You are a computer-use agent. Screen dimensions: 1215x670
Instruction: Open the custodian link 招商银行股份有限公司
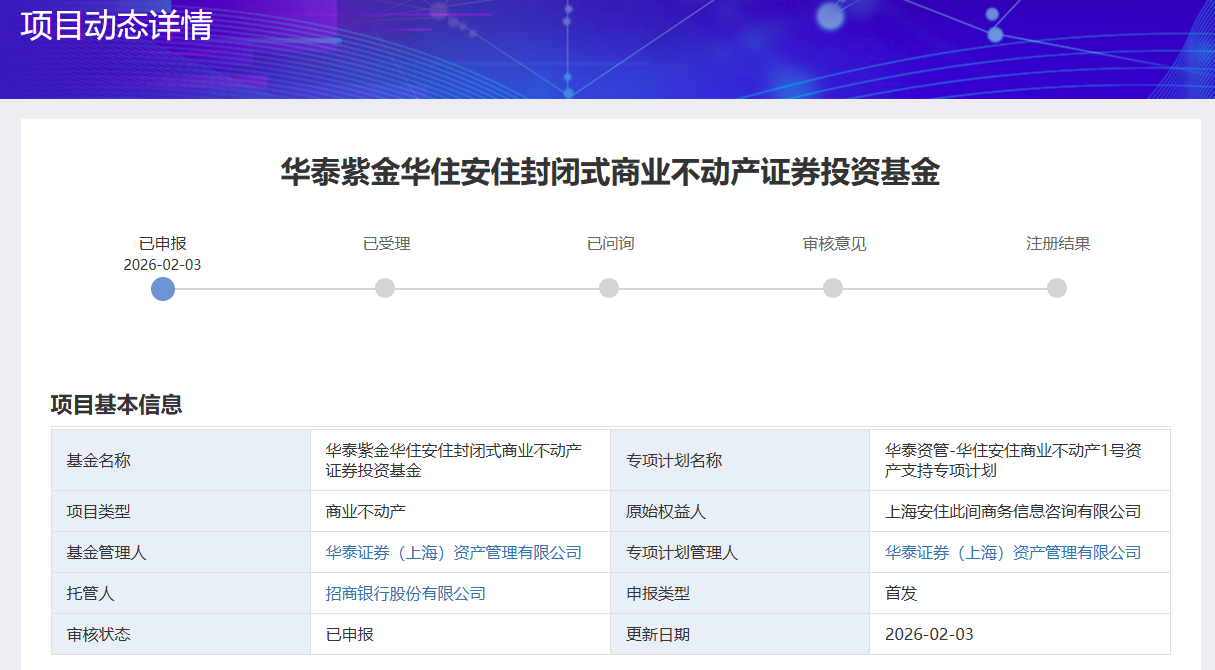405,594
